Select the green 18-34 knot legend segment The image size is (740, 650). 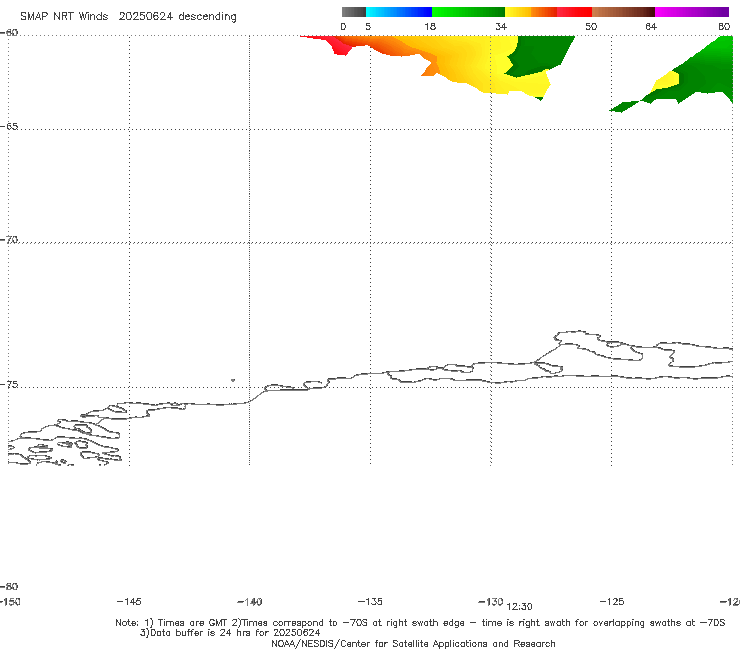pos(468,12)
